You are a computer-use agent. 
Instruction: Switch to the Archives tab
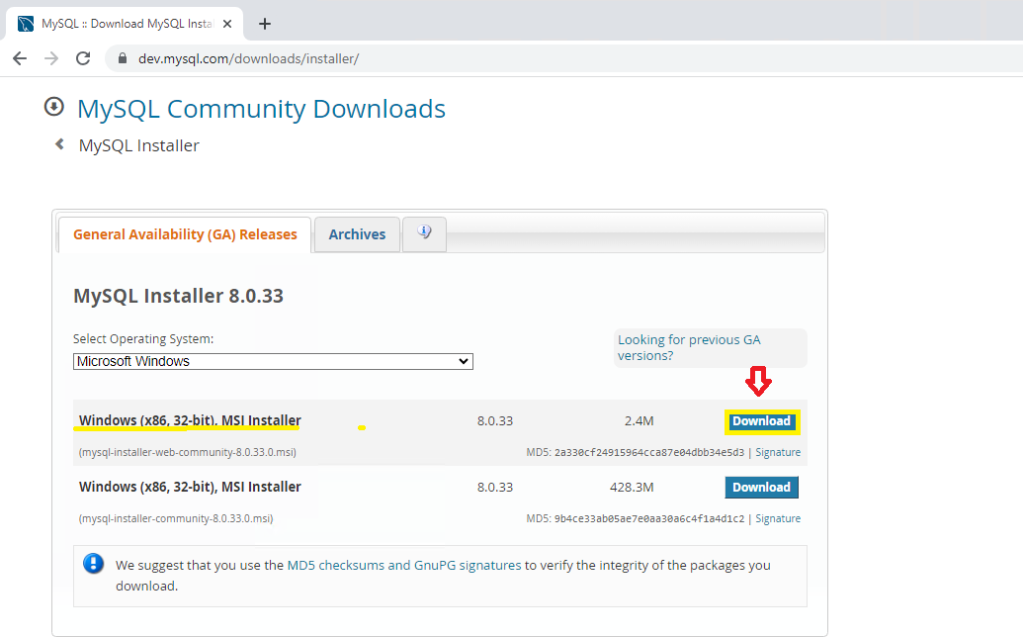pos(357,235)
